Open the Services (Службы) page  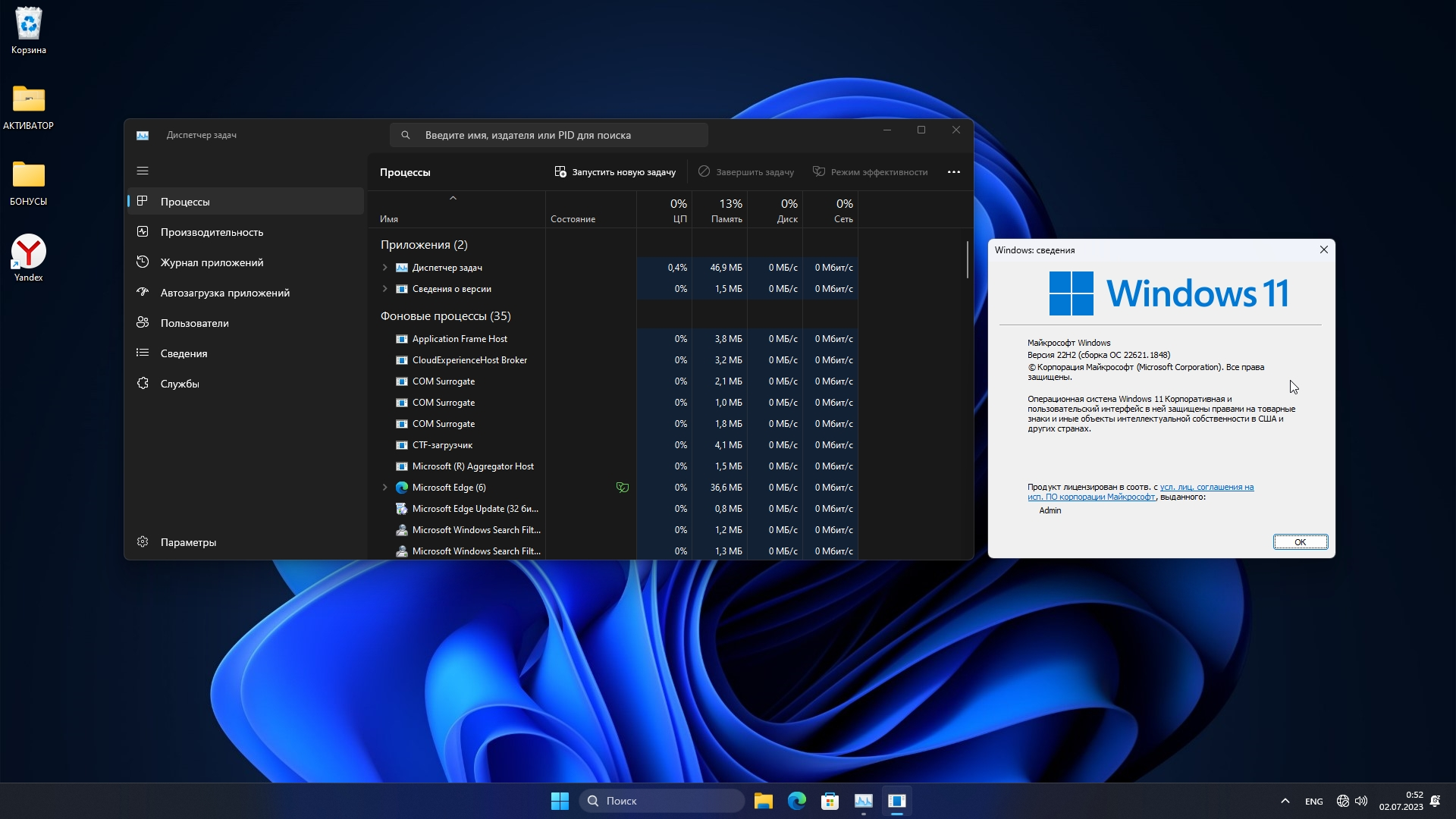(180, 384)
